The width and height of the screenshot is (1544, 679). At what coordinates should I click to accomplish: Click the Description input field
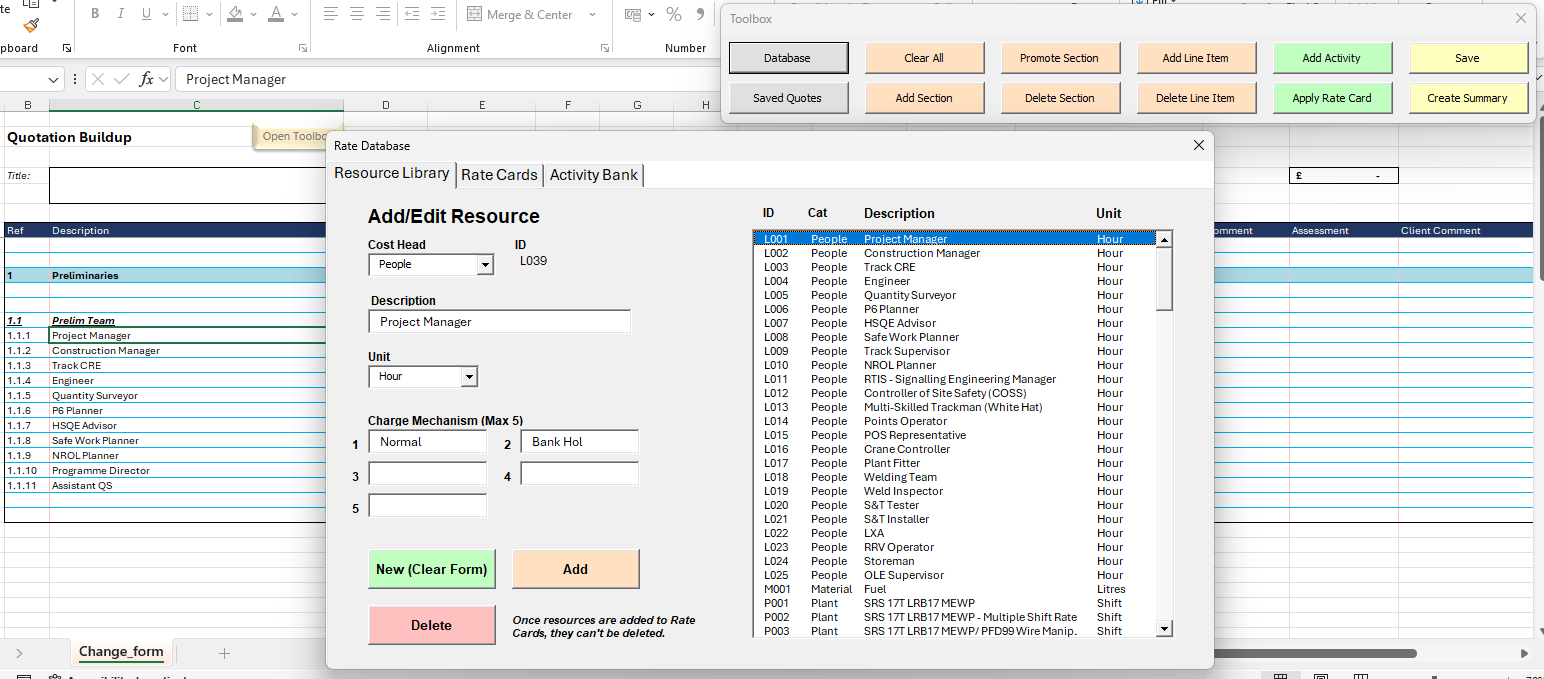coord(500,322)
